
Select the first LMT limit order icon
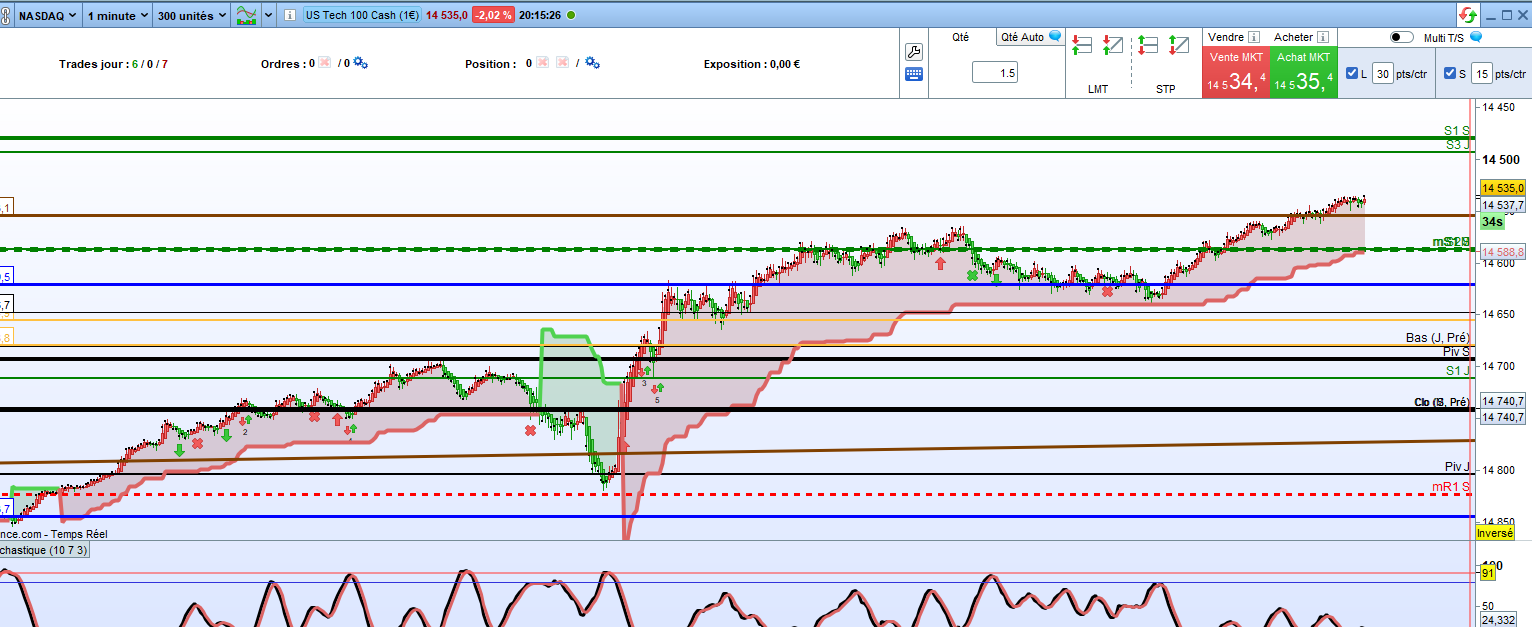tap(1082, 46)
